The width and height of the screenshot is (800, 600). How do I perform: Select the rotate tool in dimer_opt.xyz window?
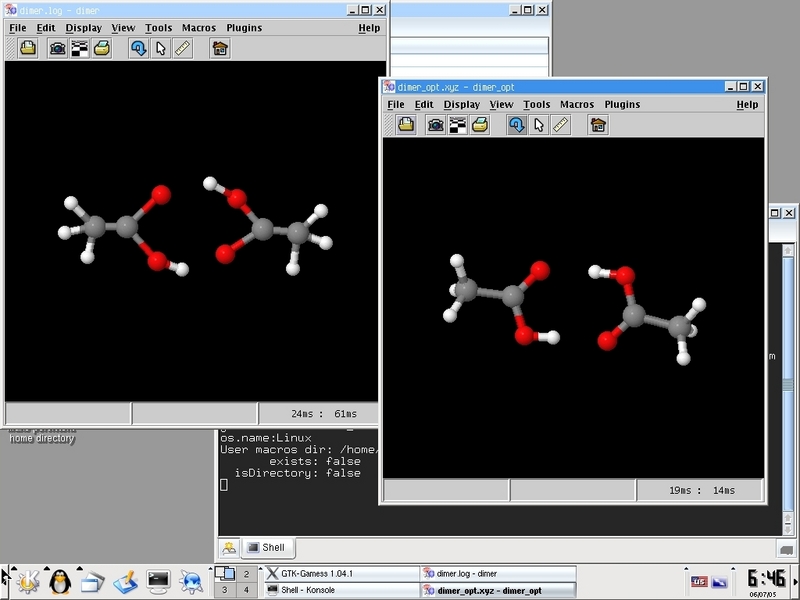(517, 125)
